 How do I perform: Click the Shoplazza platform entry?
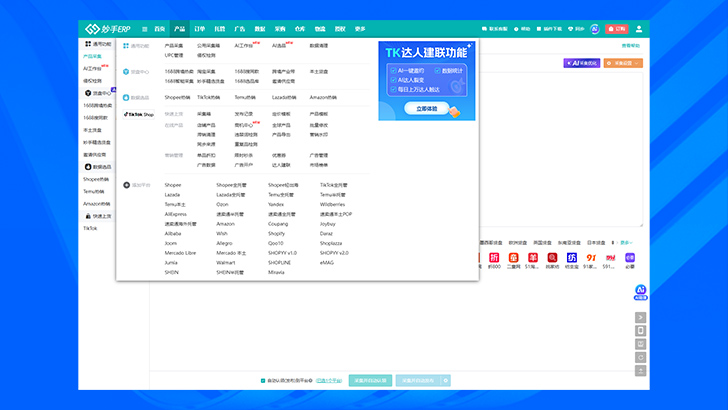[331, 243]
